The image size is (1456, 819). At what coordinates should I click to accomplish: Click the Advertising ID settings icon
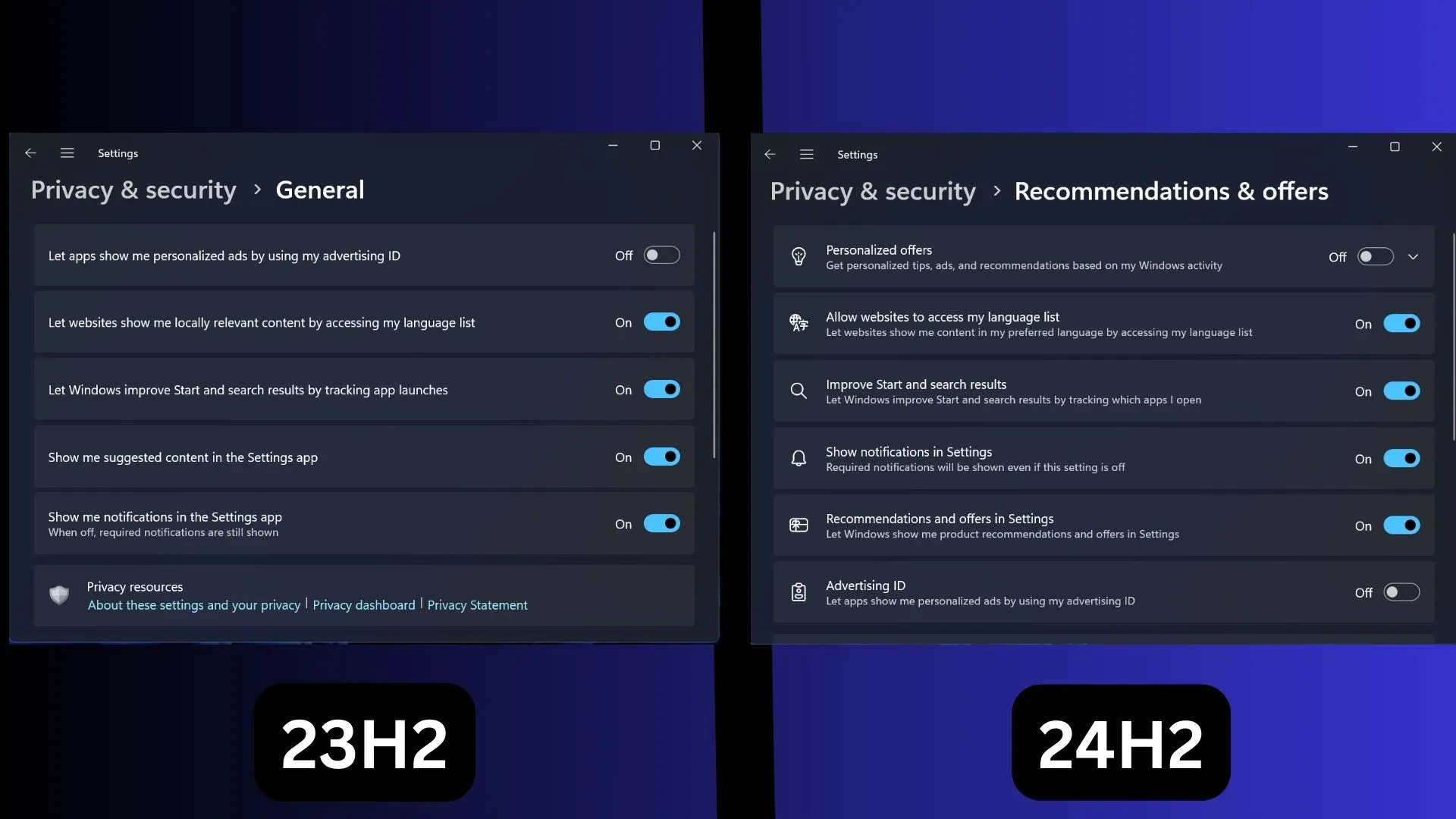(797, 591)
